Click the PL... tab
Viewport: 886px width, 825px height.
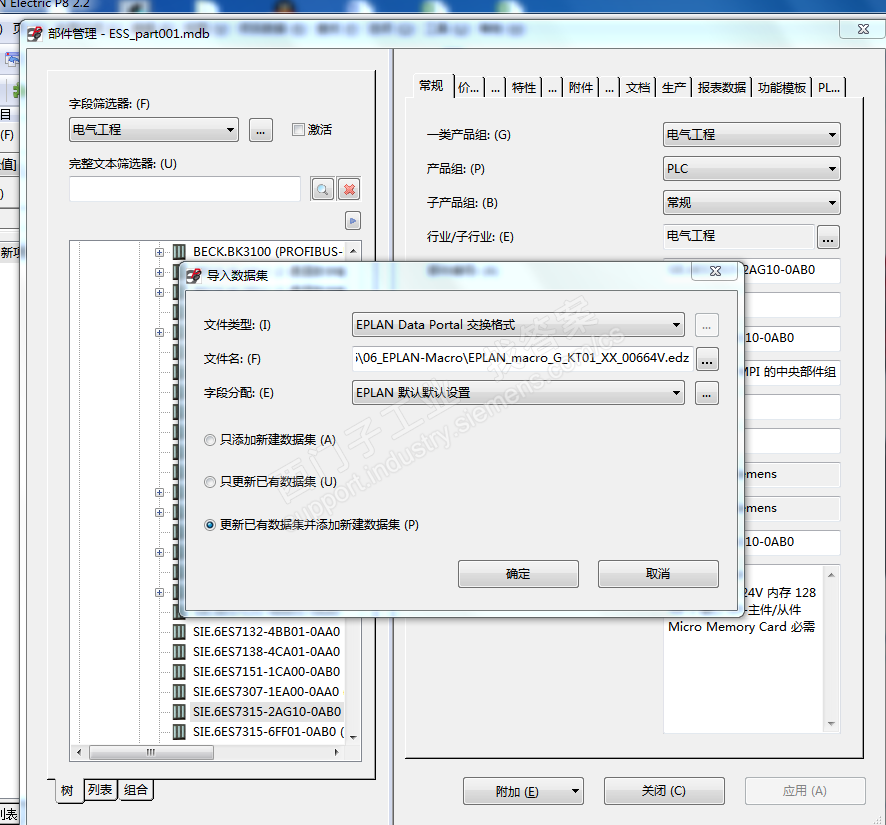point(829,88)
